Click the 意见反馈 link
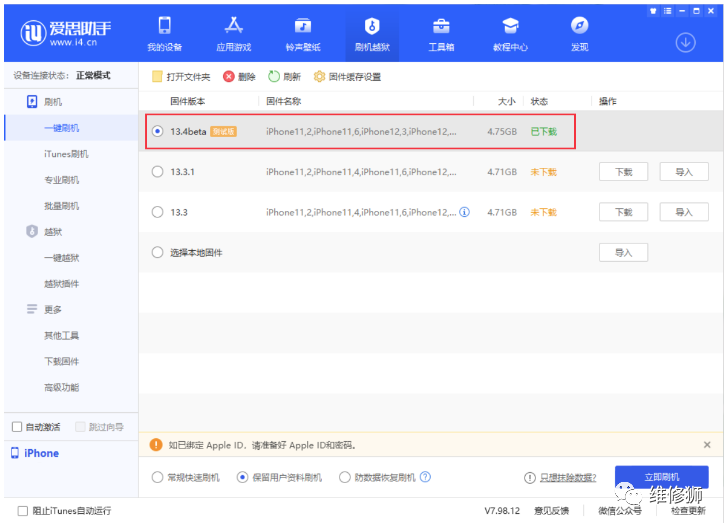Viewport: 726px width, 527px height. [x=551, y=510]
